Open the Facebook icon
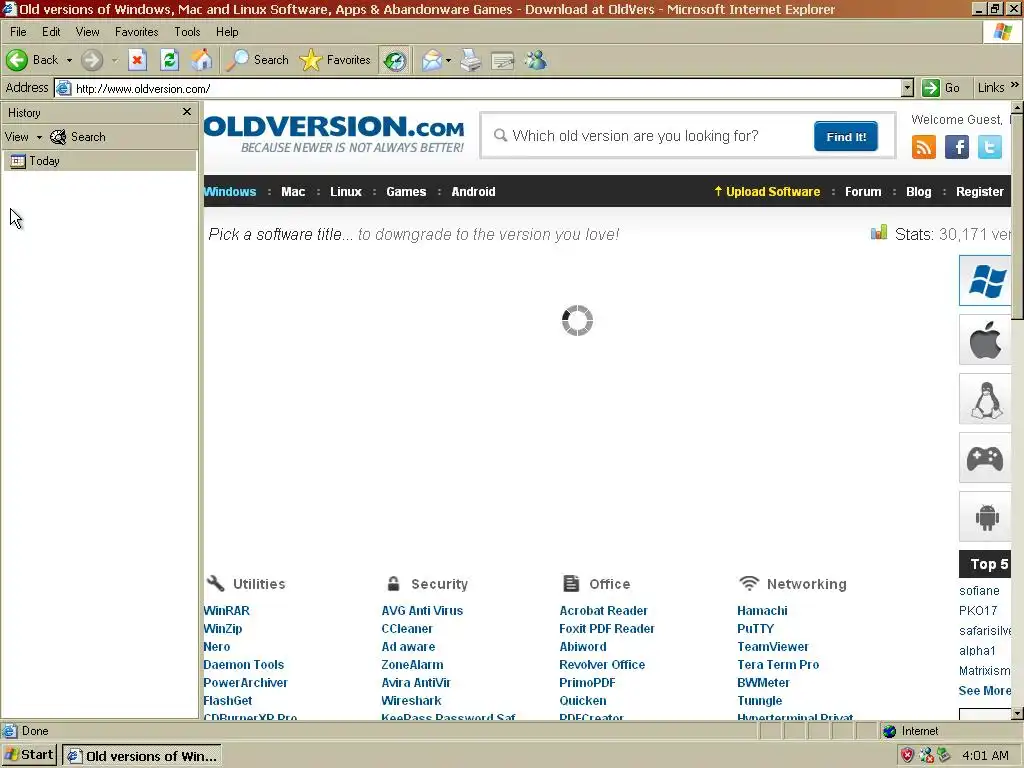 (957, 147)
